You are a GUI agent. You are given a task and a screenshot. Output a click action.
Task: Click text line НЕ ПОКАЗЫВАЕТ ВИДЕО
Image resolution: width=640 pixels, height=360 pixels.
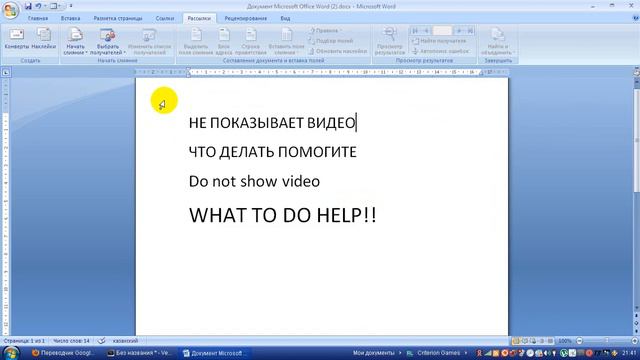[272, 123]
